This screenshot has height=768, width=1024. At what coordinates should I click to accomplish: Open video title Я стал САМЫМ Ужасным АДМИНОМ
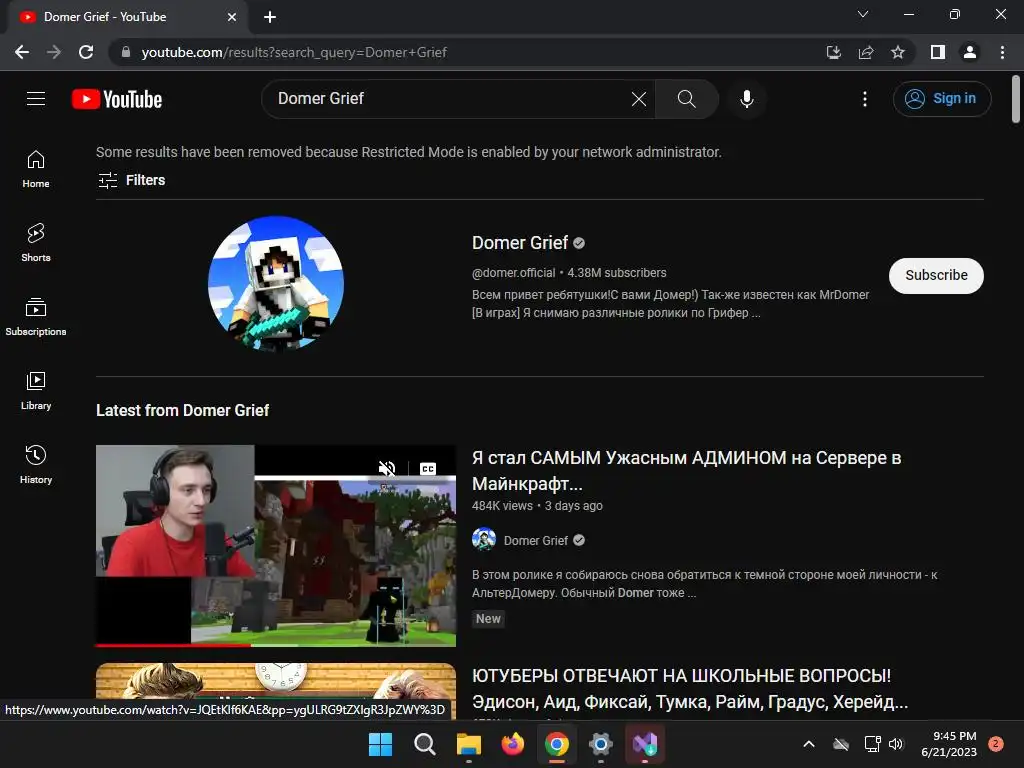click(686, 470)
